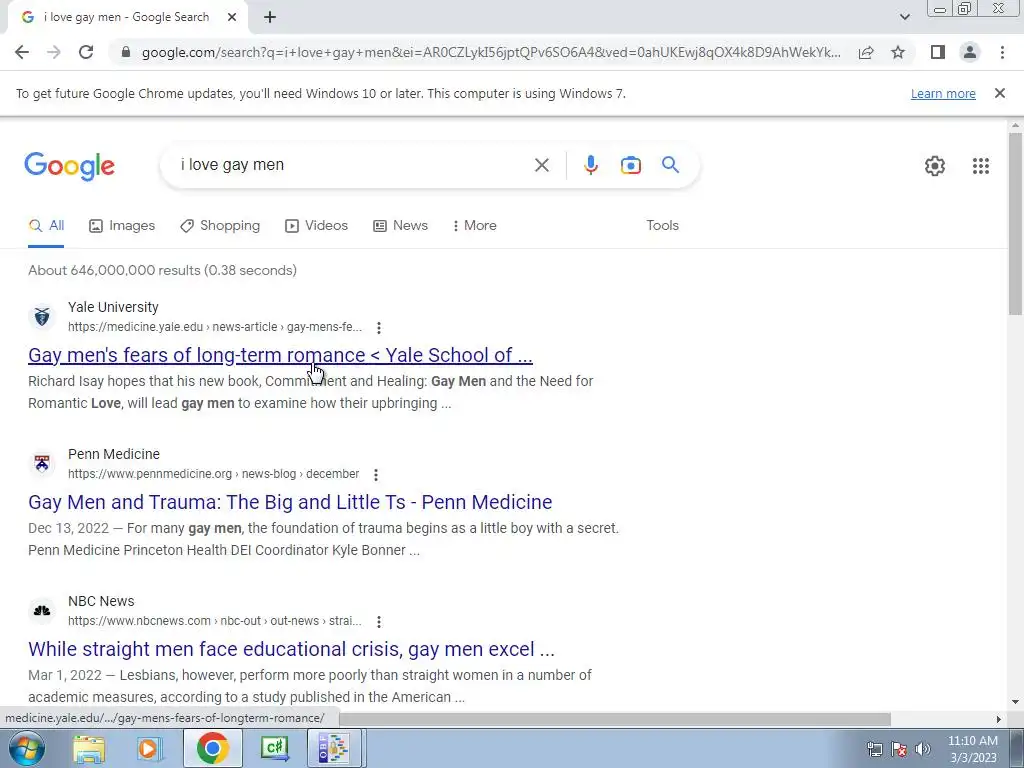Click the horizontal scrollbar thumb
The height and width of the screenshot is (768, 1024).
pyautogui.click(x=614, y=719)
